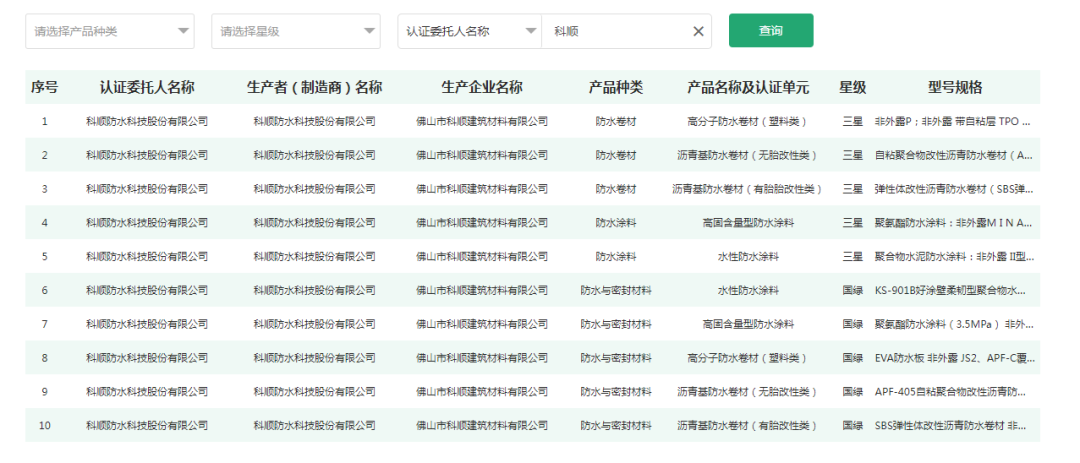Click 防水与密封材料 product type in row 7
This screenshot has width=1080, height=463.
coord(616,324)
